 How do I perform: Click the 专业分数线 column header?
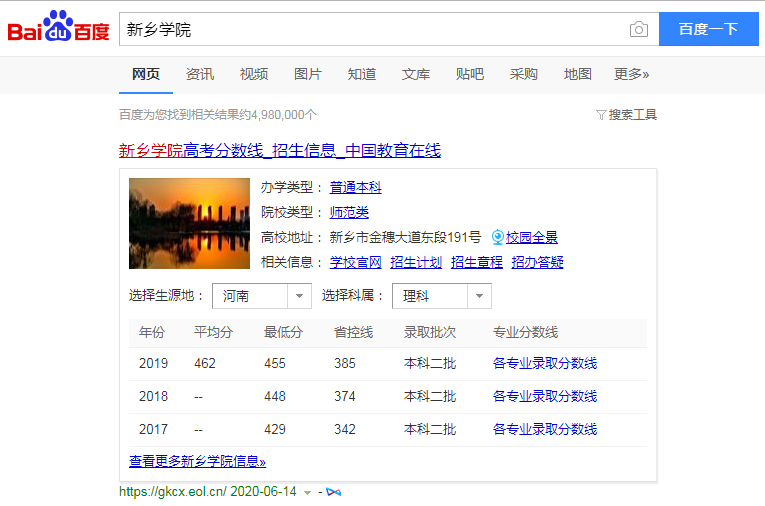525,333
